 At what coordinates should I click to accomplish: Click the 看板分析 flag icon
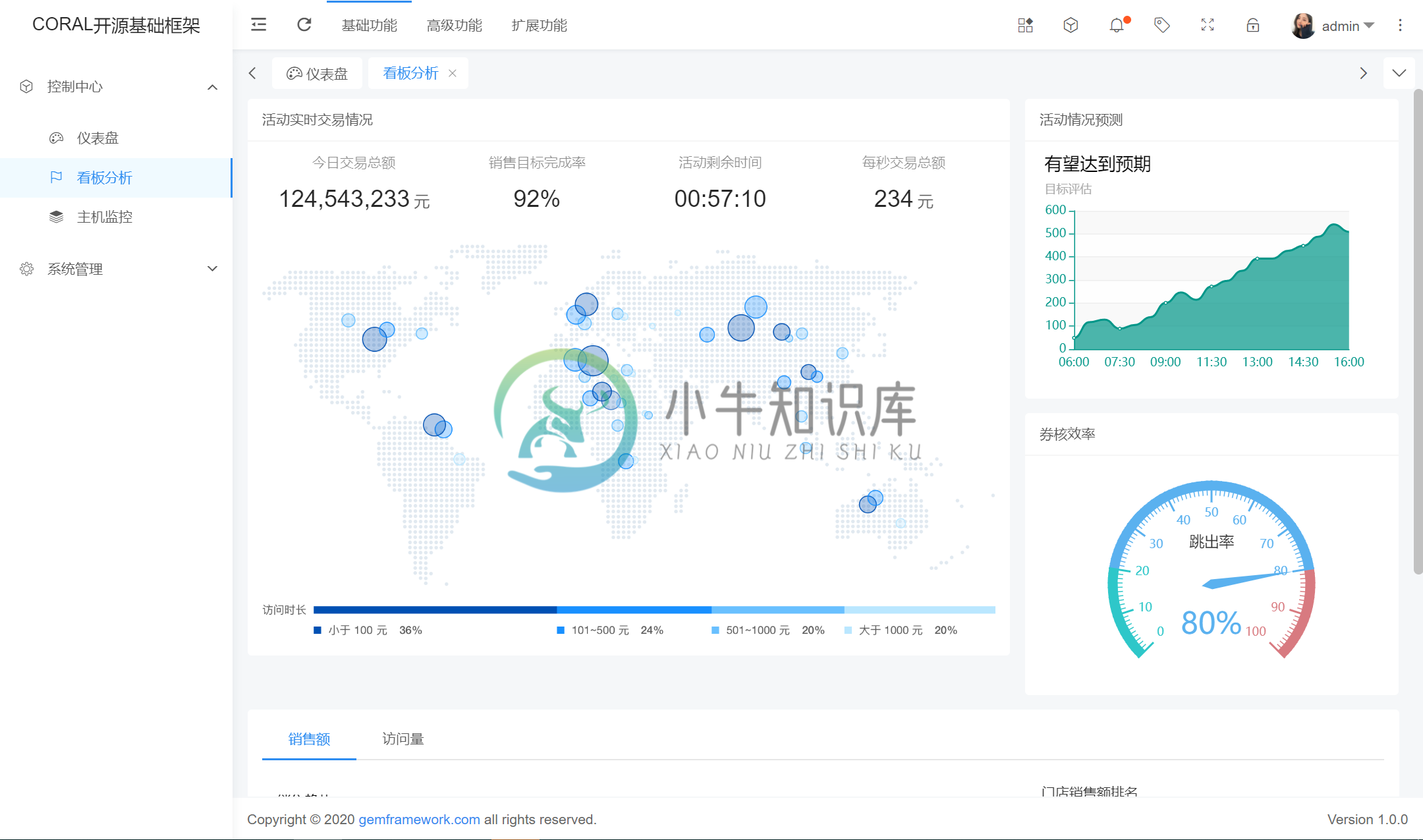click(57, 178)
